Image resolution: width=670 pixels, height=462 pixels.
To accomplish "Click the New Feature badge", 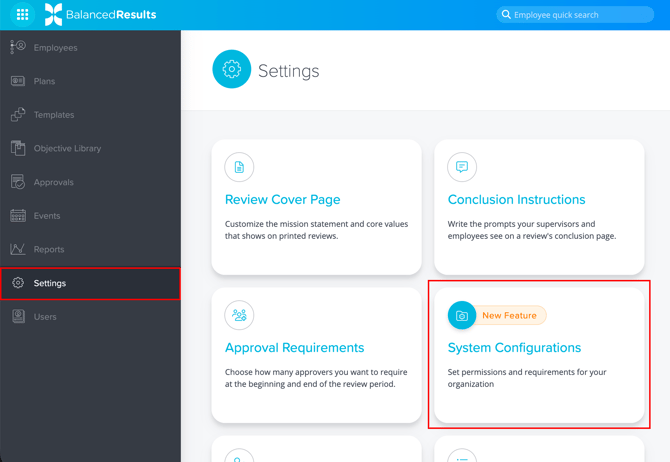I will pos(510,315).
